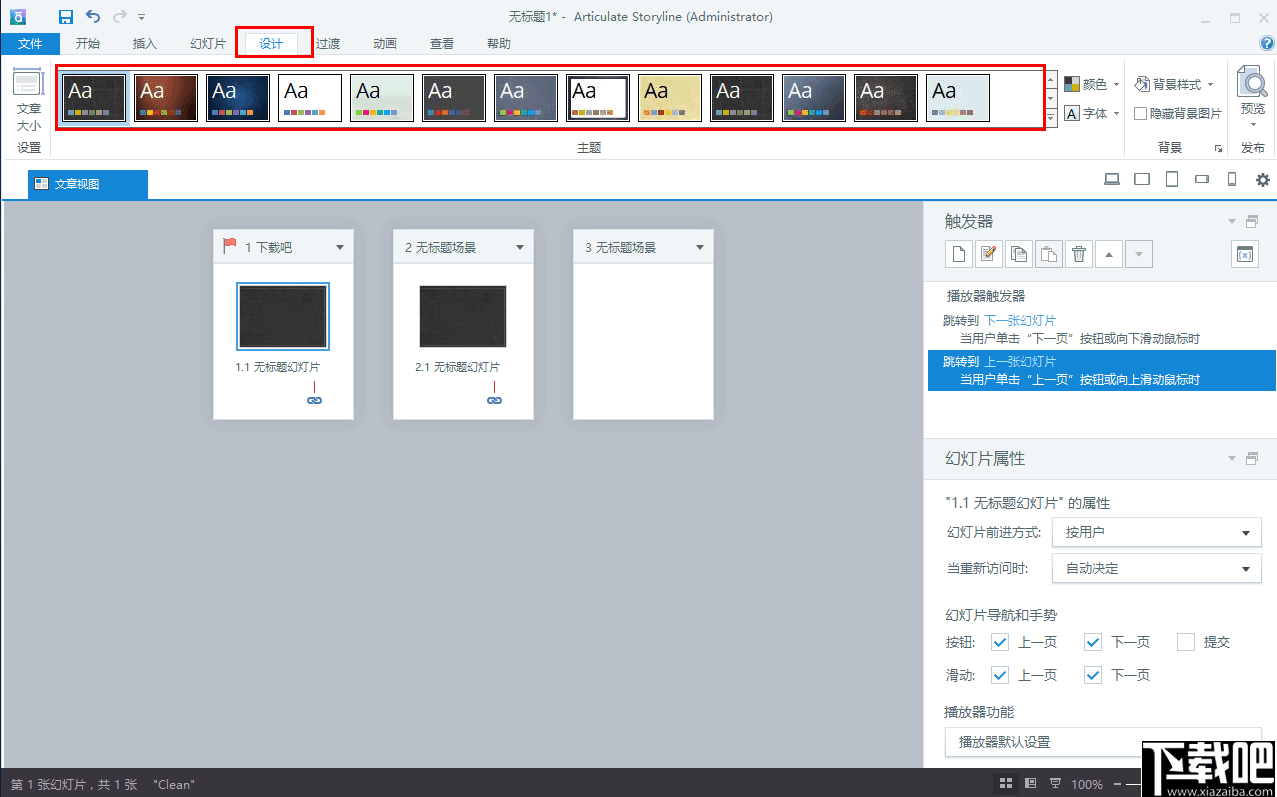1277x797 pixels.
Task: Open the dropdown on scene 2 无标题场景
Action: 519,246
